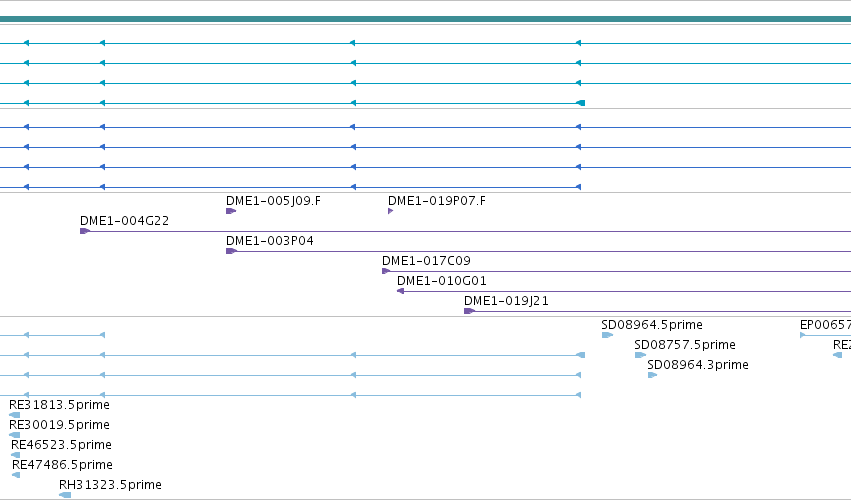This screenshot has width=851, height=500.
Task: Click the SD08964.5prime blue arrow glyph
Action: pos(607,335)
